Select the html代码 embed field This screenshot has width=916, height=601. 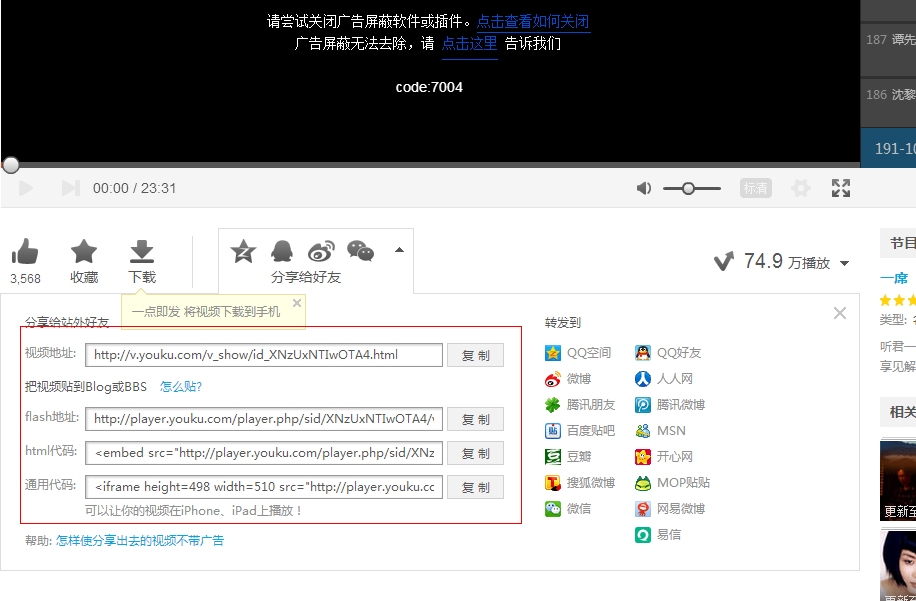point(264,453)
